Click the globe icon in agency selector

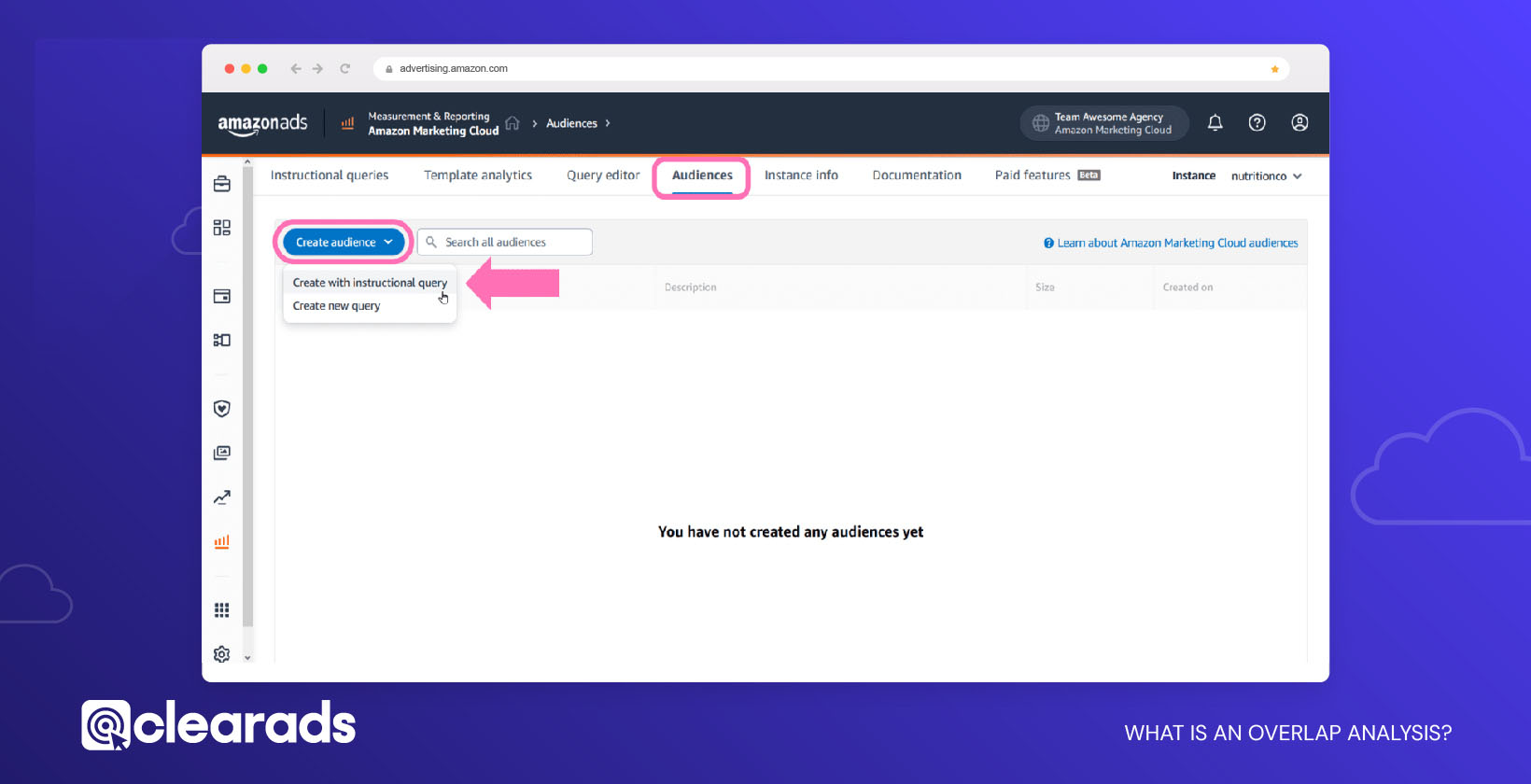(x=1040, y=123)
